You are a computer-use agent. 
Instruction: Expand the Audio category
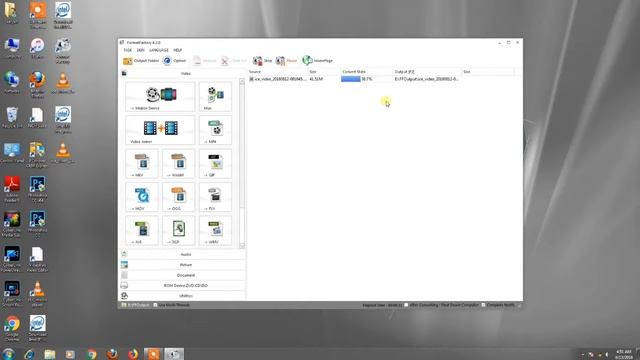pos(183,254)
